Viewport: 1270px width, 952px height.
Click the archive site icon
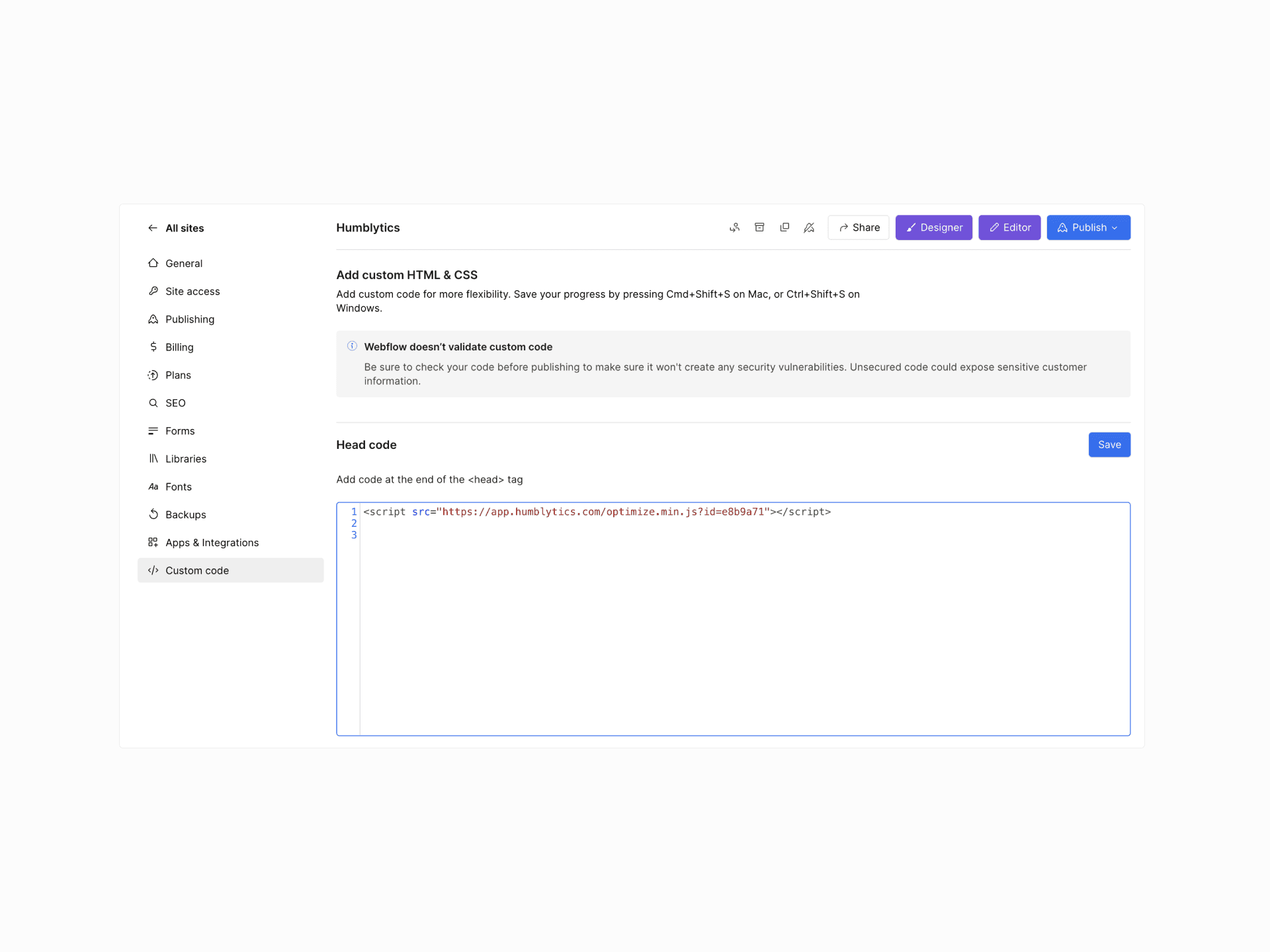(759, 227)
